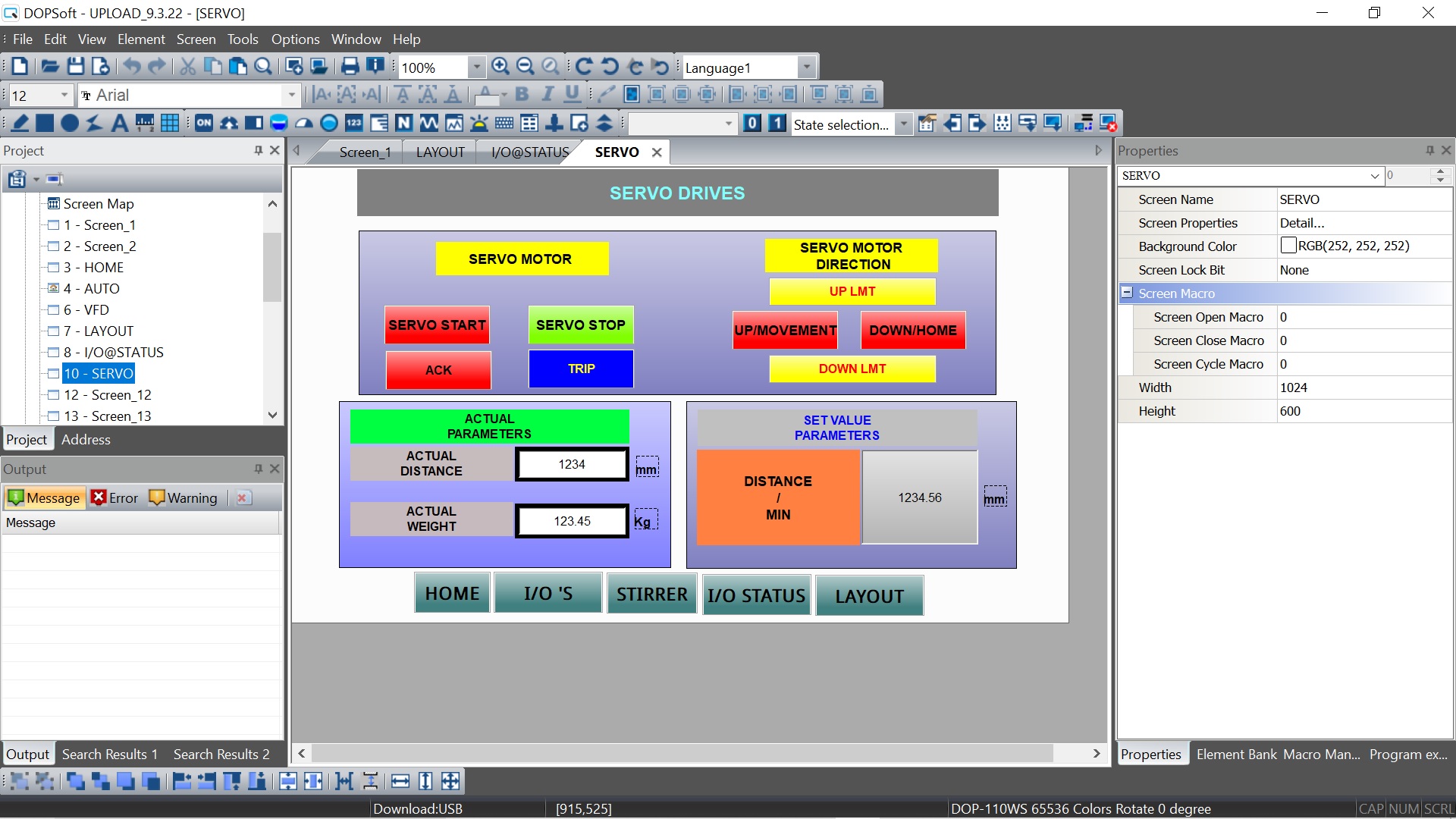The height and width of the screenshot is (819, 1456).
Task: Click the Zoom In magnifier icon
Action: (x=500, y=67)
